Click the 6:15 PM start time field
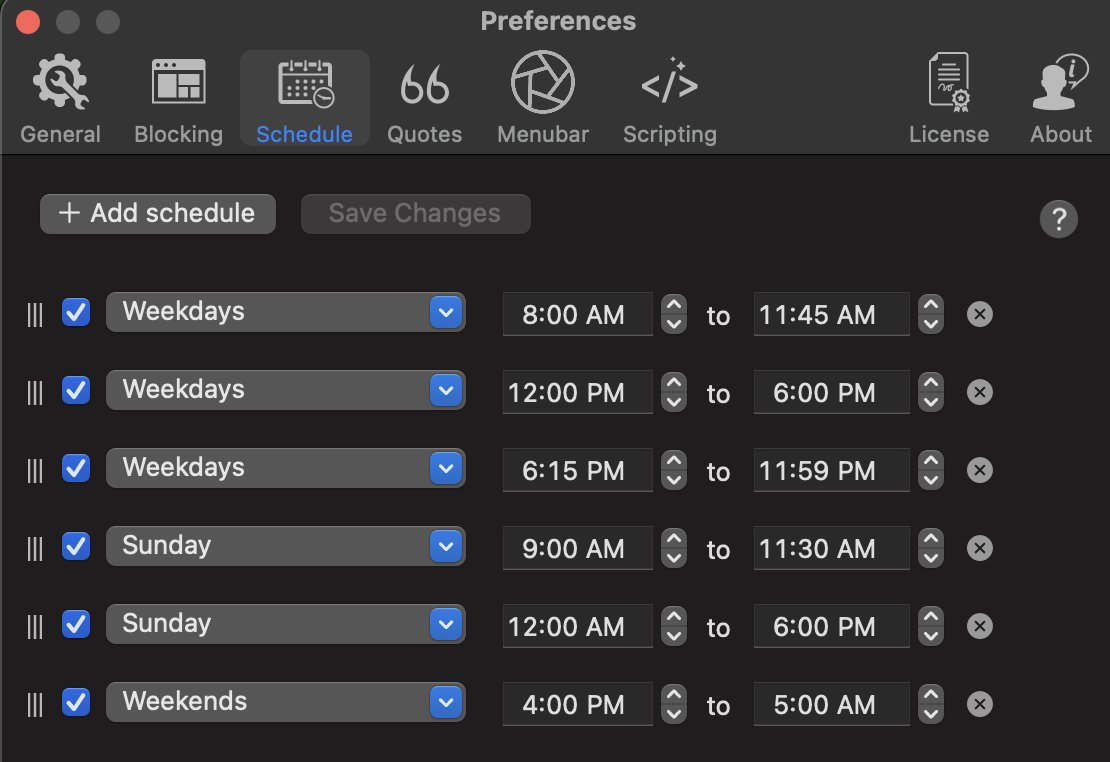 [x=578, y=470]
